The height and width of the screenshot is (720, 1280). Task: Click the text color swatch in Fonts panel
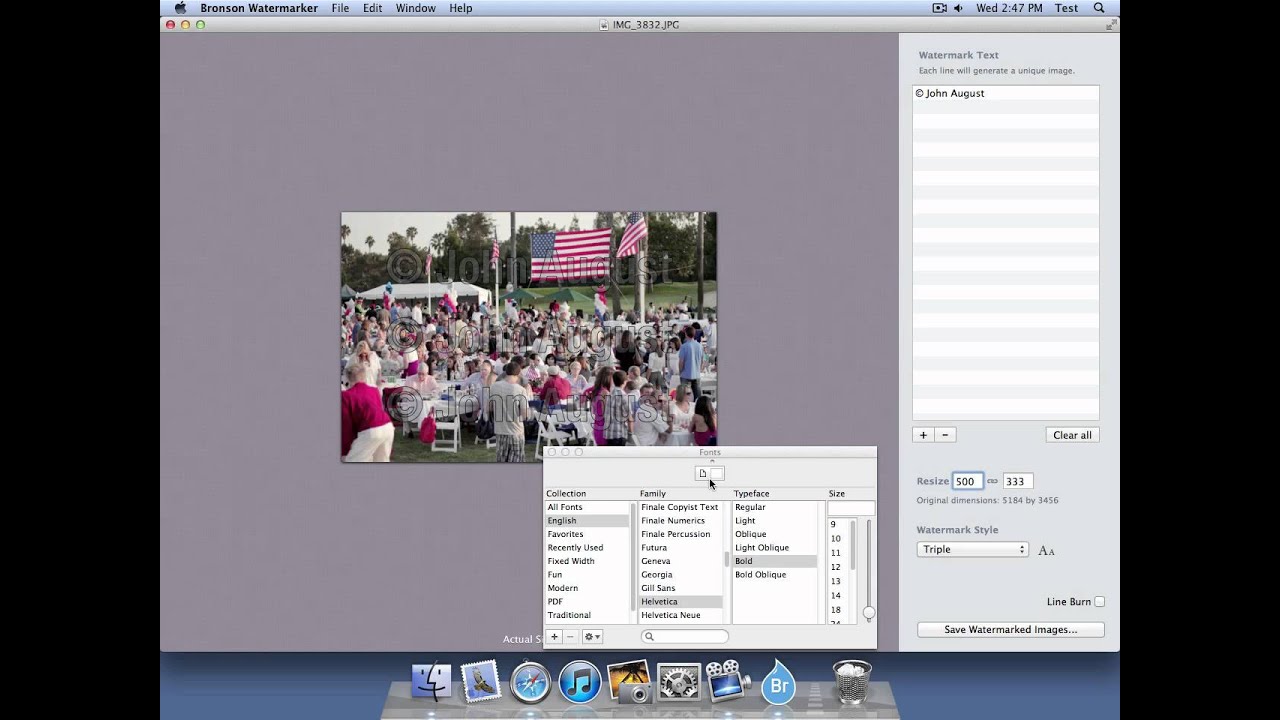pos(716,473)
